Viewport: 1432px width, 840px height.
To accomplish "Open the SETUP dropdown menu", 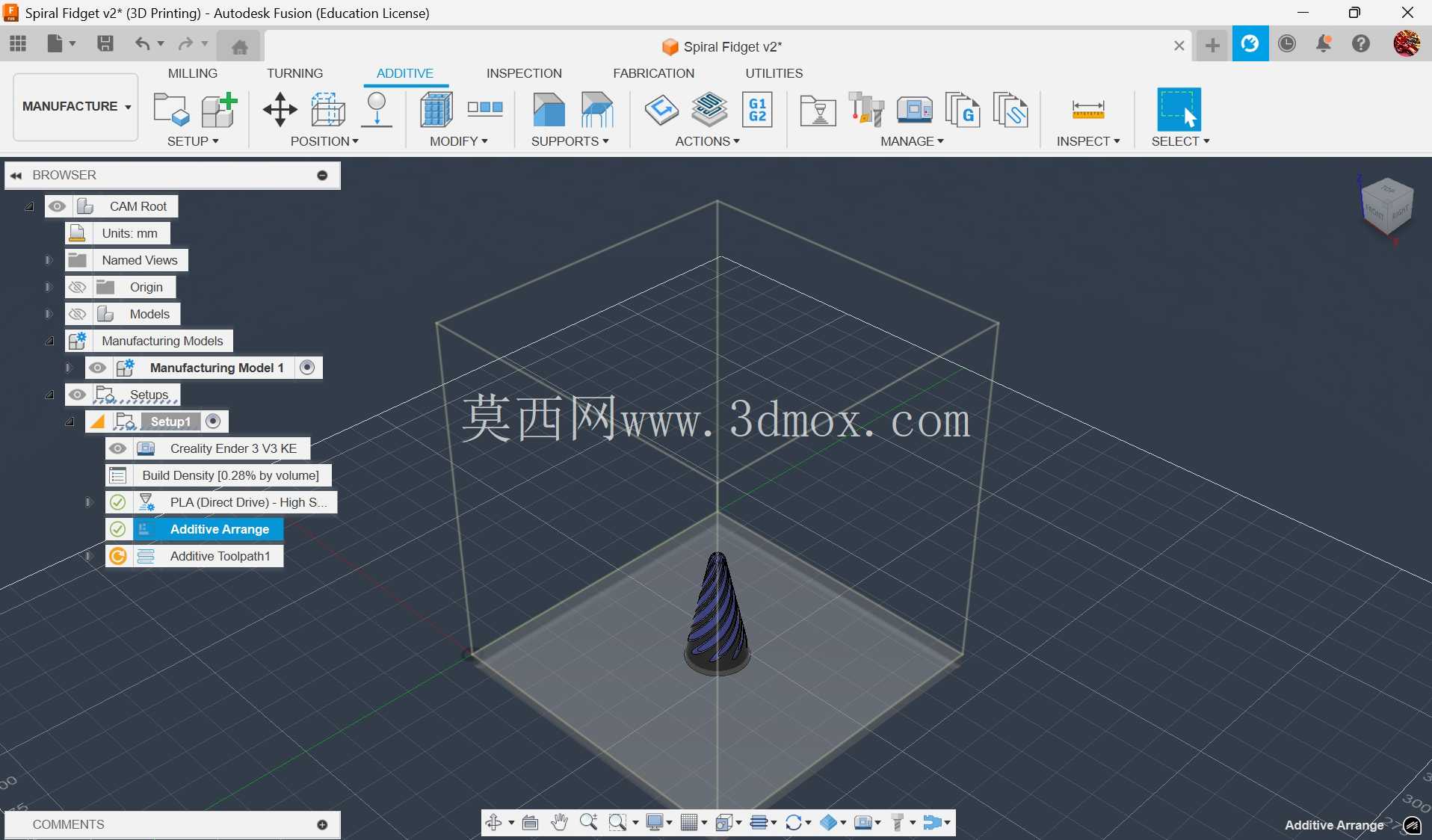I will [x=193, y=141].
